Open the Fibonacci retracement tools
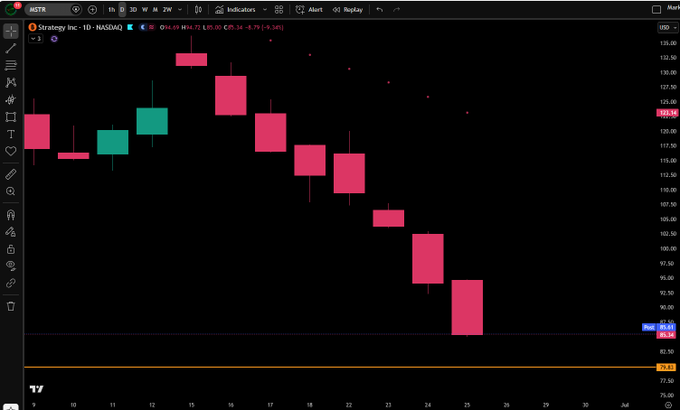The width and height of the screenshot is (680, 410). click(11, 65)
